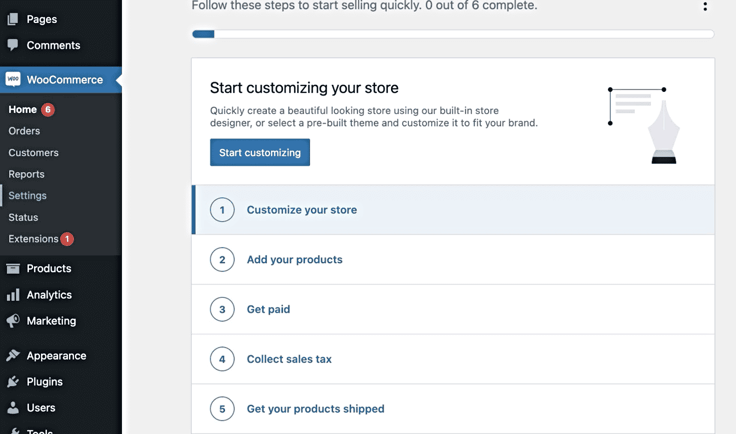Click the Marketing megaphone icon

coord(13,321)
